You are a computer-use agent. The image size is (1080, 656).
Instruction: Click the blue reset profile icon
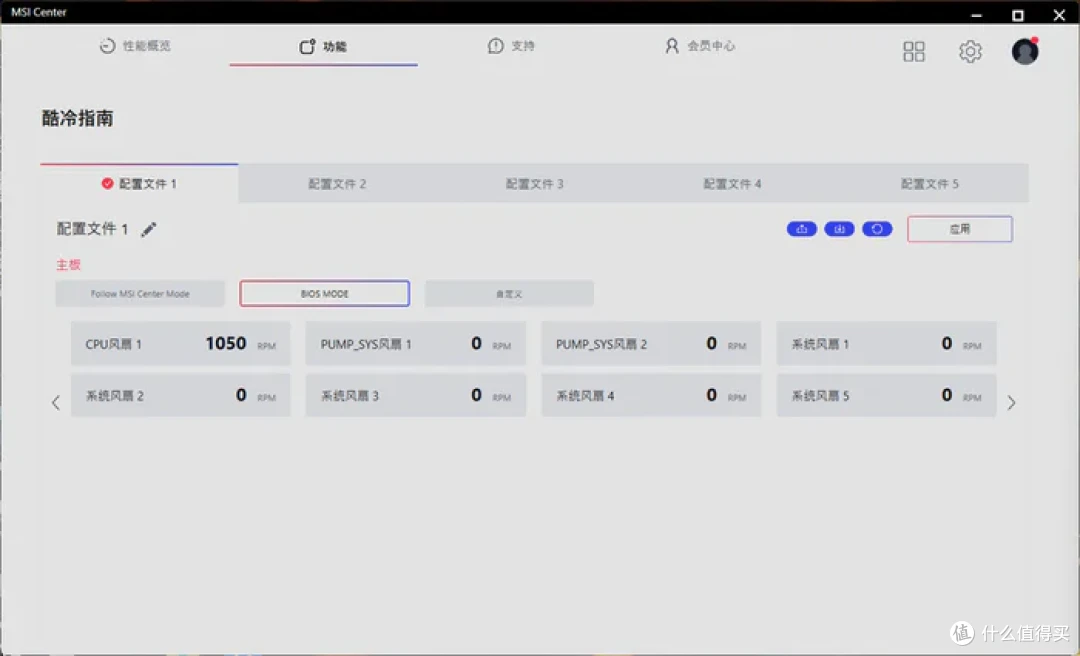pyautogui.click(x=877, y=229)
